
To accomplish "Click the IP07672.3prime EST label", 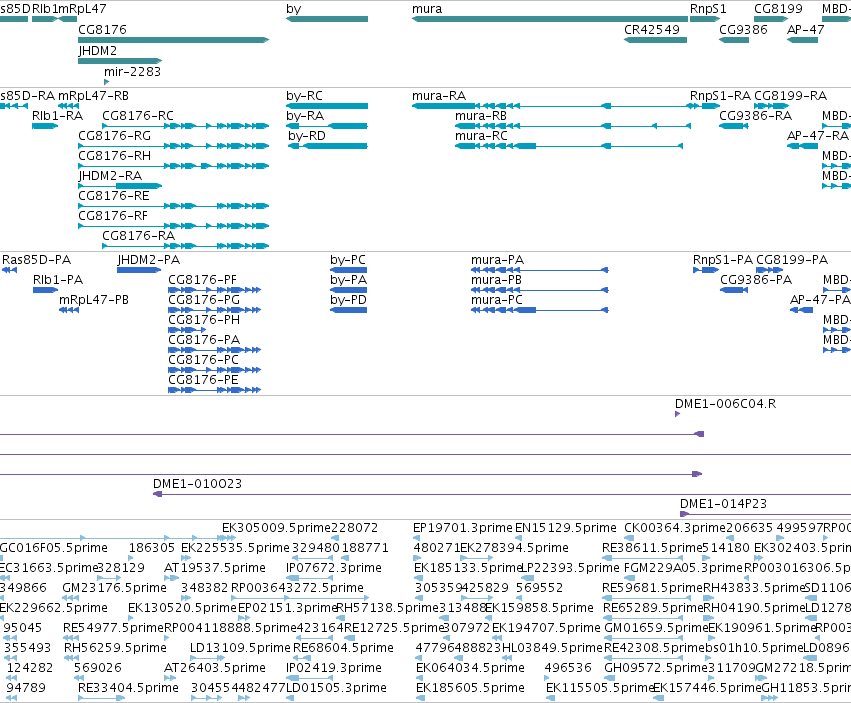I will coord(334,568).
